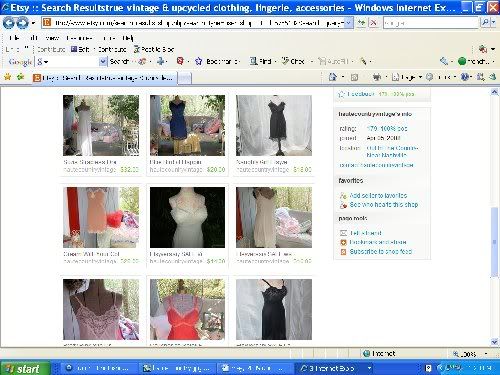This screenshot has width=500, height=375.
Task: Click the Feeds icon in command bar
Action: coord(354,77)
